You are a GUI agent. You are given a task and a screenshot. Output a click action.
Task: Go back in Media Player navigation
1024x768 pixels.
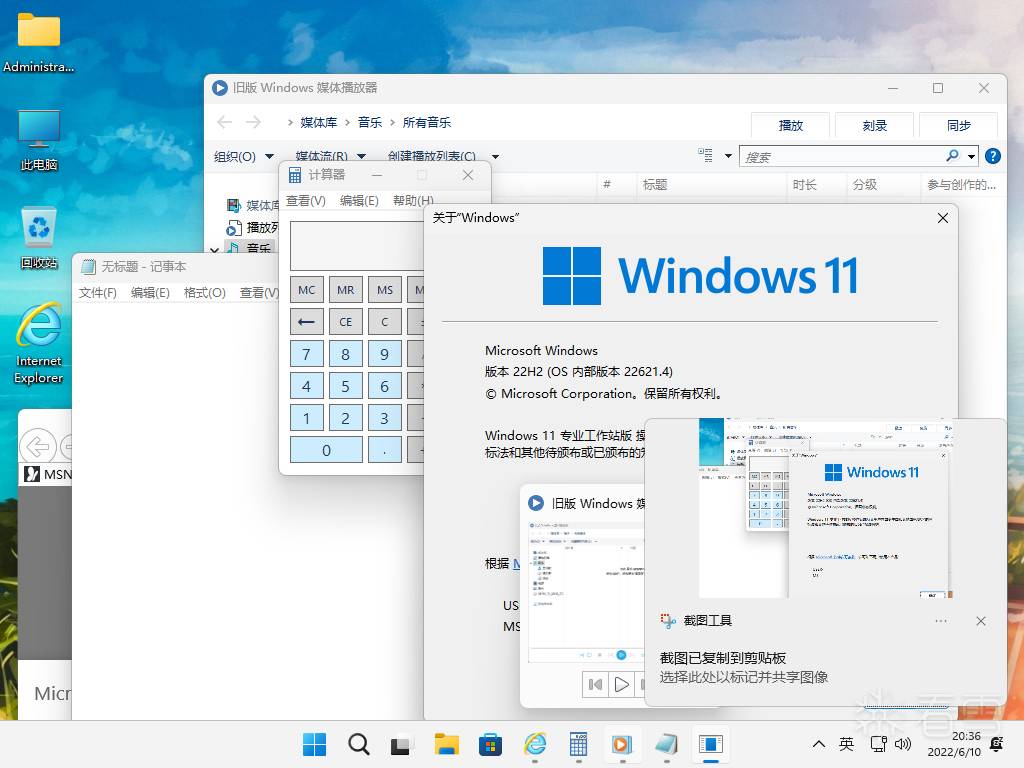click(x=225, y=122)
